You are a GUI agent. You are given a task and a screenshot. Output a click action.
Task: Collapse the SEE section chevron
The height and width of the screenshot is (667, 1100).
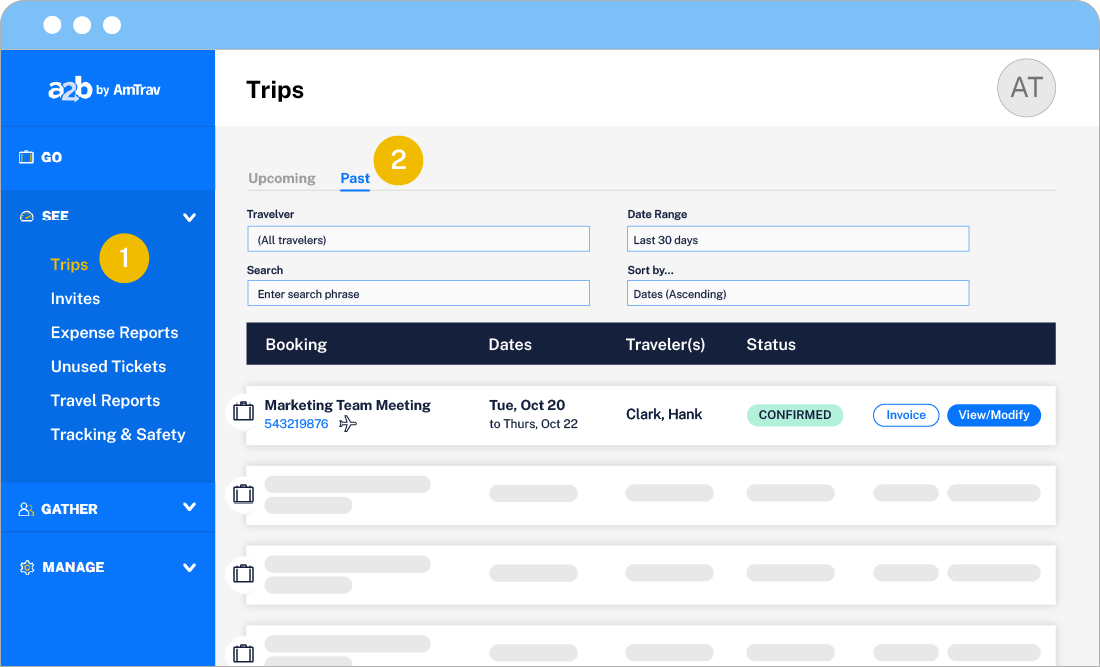tap(189, 217)
